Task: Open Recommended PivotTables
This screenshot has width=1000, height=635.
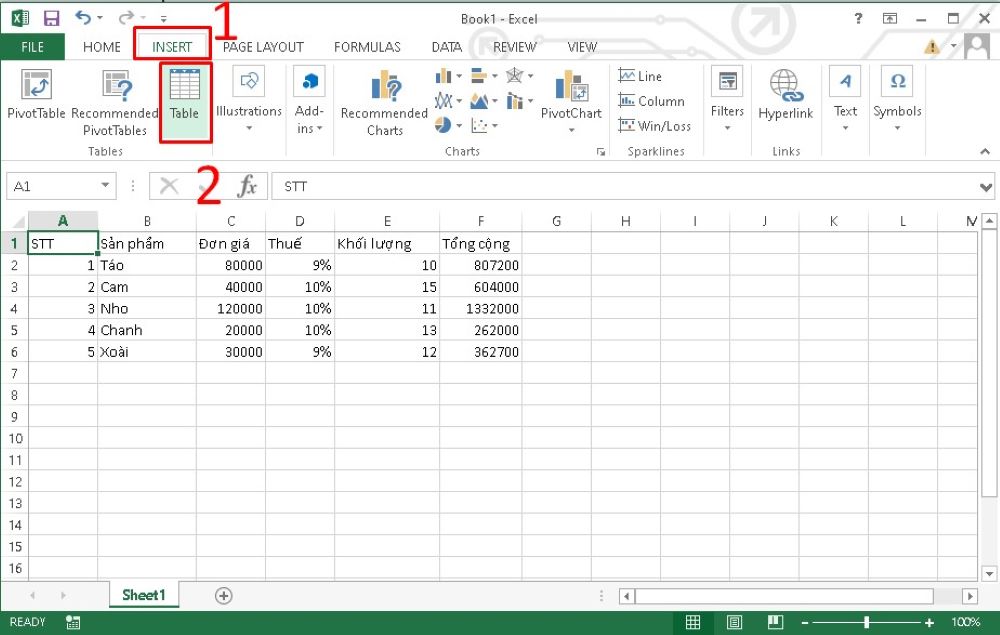Action: 115,102
